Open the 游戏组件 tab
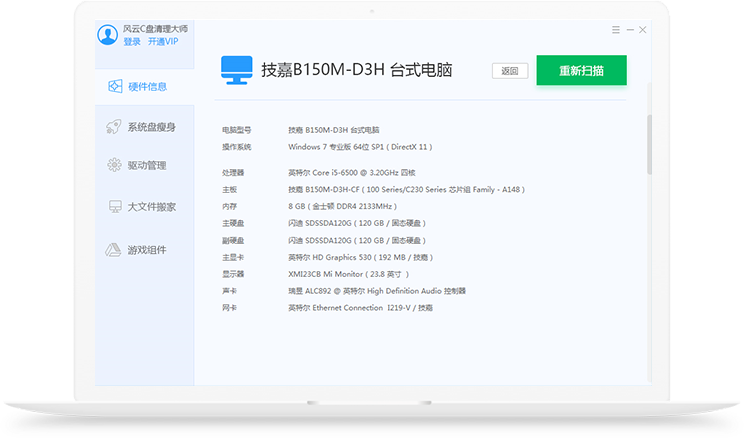 click(x=147, y=250)
